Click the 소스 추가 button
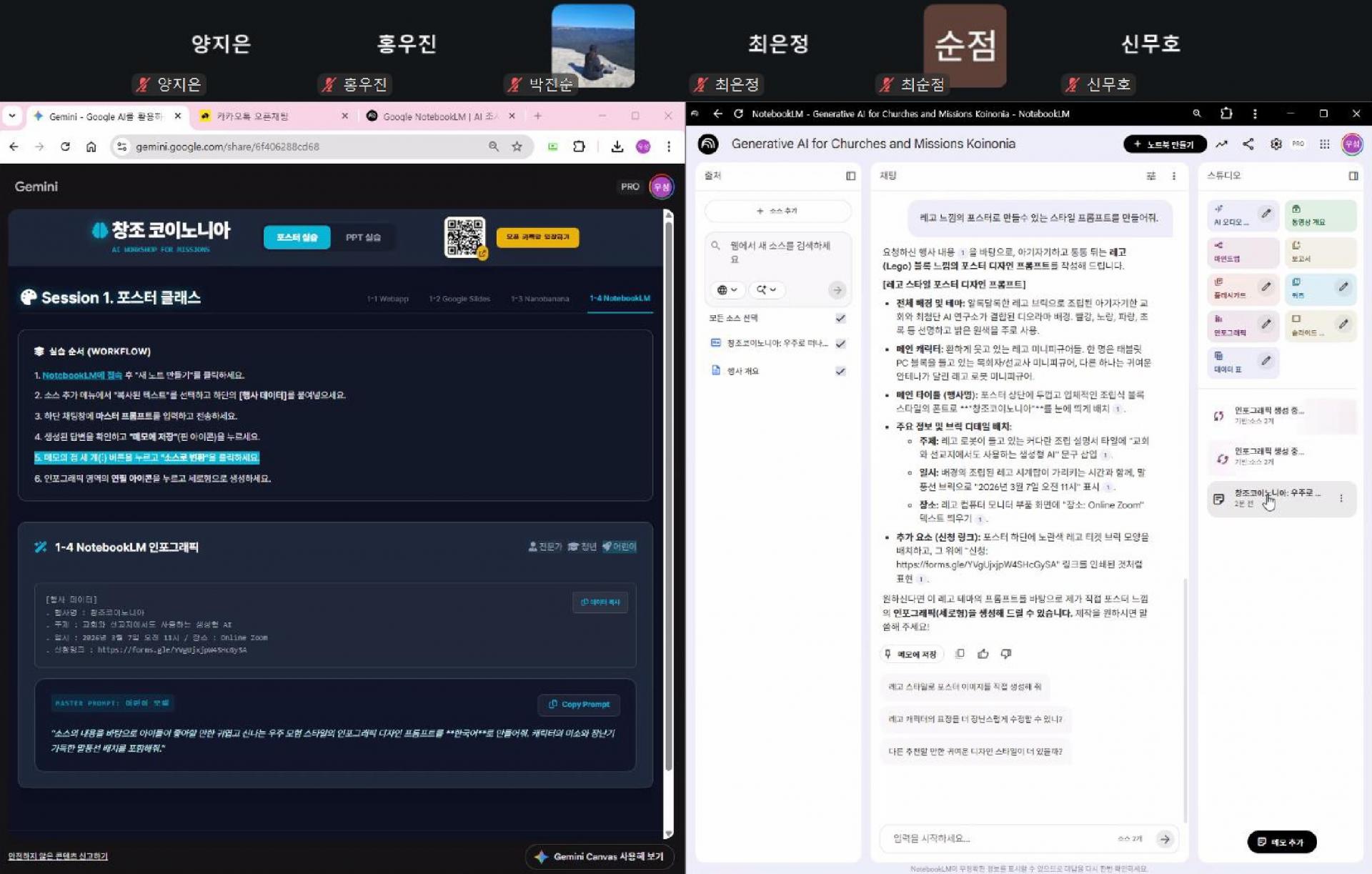Viewport: 1372px width, 874px height. tap(777, 211)
